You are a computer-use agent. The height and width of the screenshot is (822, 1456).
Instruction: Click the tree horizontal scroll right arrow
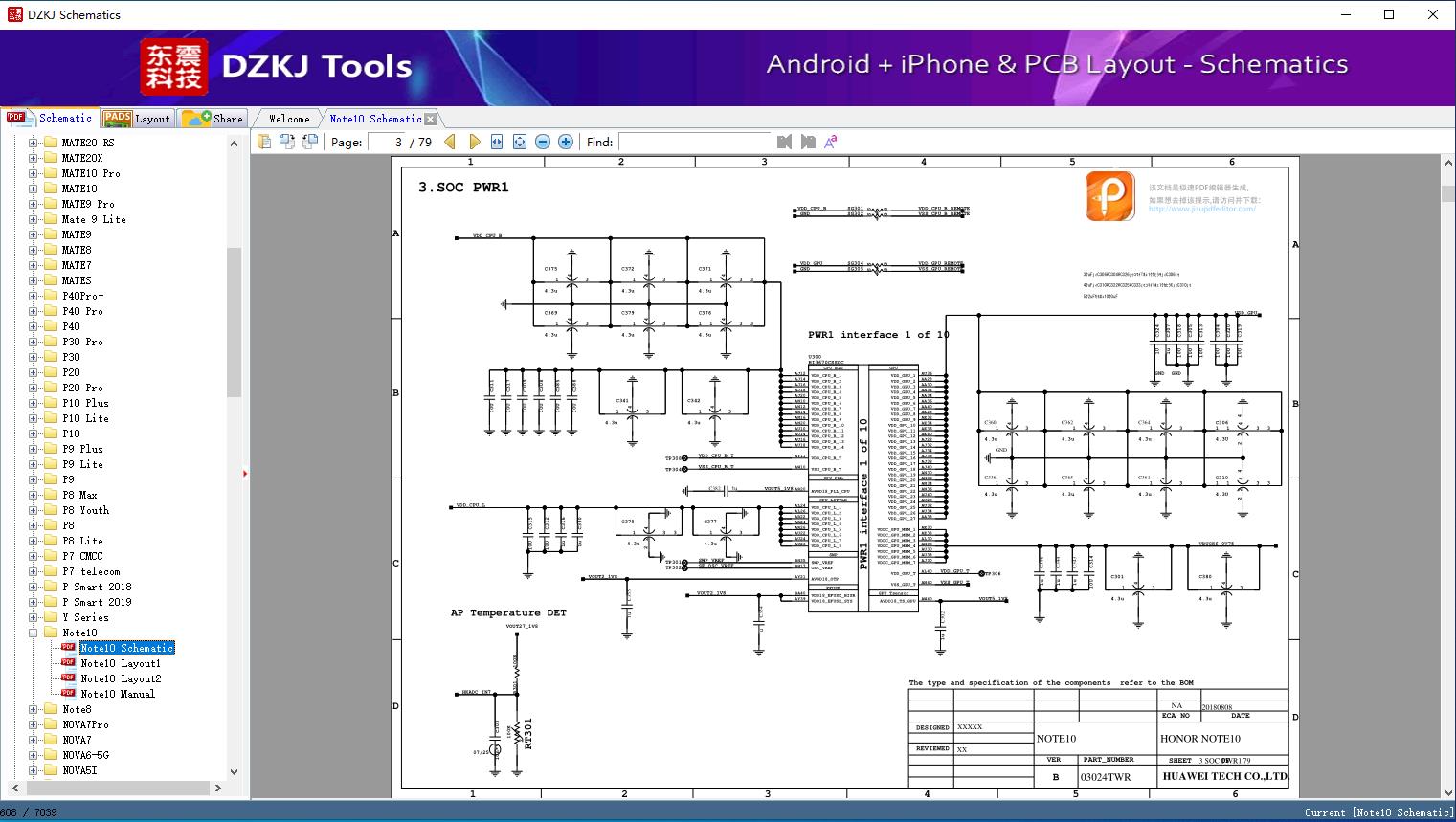click(x=217, y=788)
